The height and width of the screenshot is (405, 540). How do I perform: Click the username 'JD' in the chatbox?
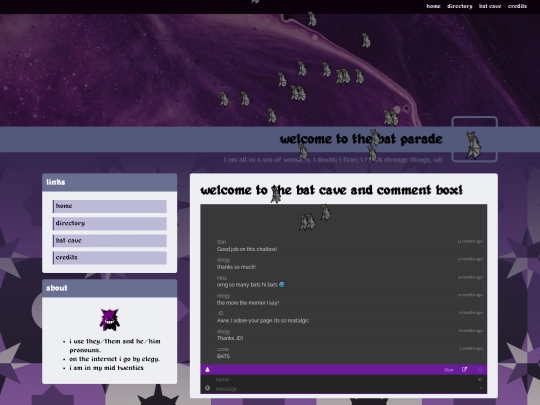pos(220,313)
